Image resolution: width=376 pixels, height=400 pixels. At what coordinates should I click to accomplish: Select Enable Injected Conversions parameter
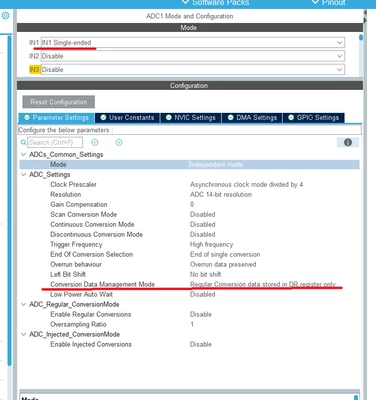point(91,345)
